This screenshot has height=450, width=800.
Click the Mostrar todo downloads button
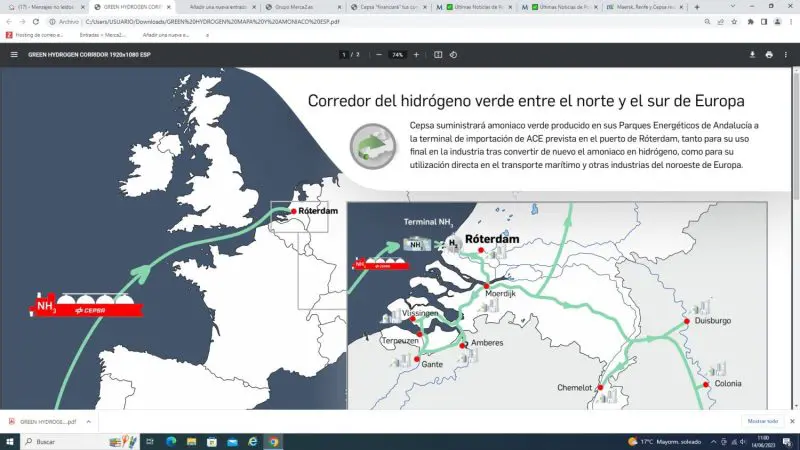click(x=763, y=422)
